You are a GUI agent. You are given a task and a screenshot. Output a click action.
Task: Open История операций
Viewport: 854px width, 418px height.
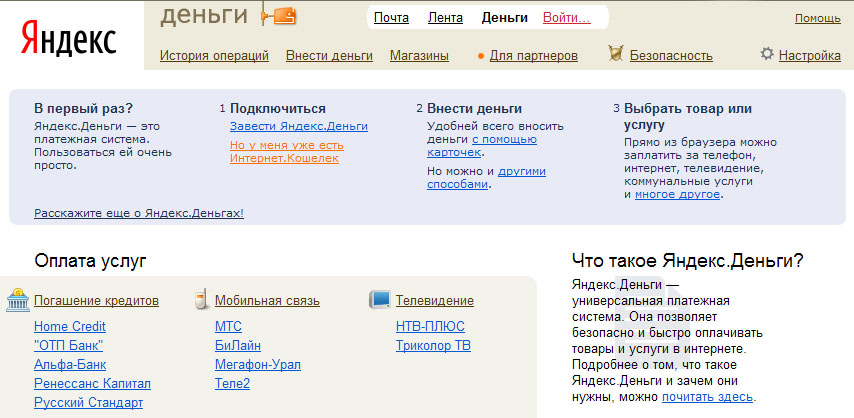214,56
